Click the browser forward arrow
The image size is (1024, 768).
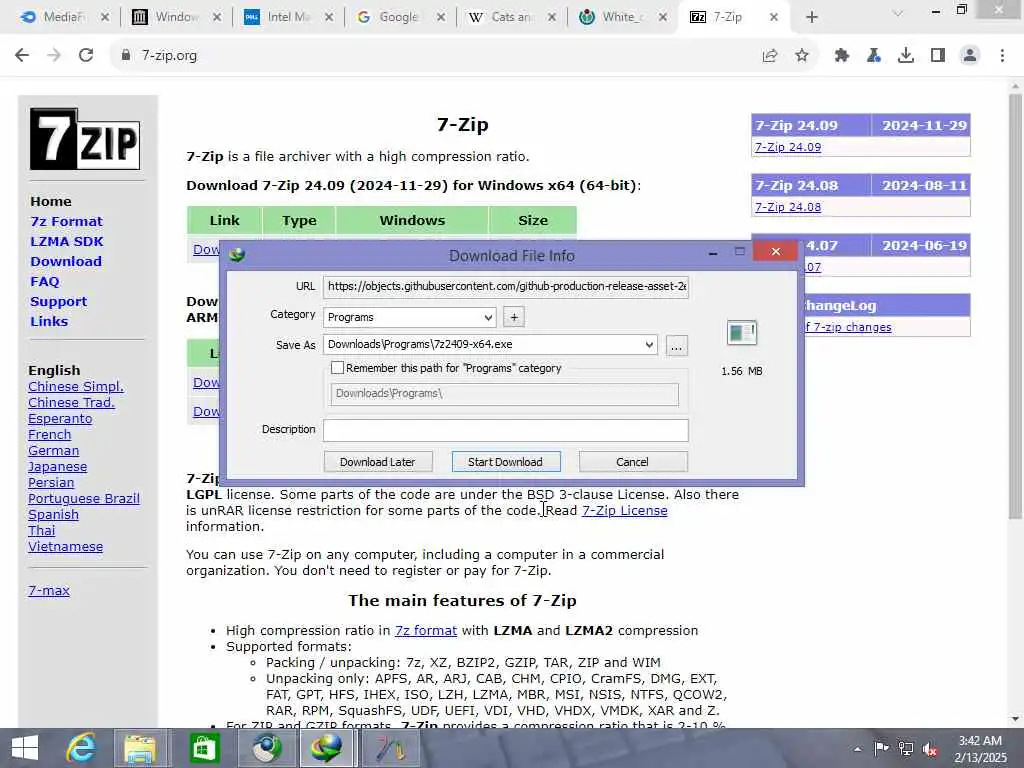[54, 56]
